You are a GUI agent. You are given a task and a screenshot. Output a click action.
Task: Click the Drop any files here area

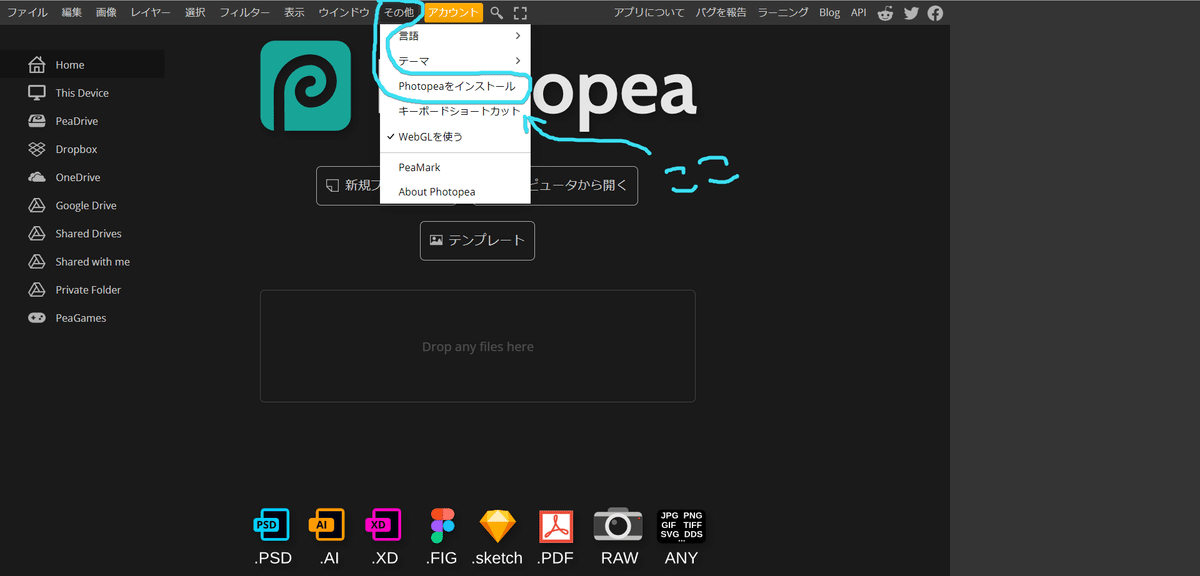pos(477,346)
